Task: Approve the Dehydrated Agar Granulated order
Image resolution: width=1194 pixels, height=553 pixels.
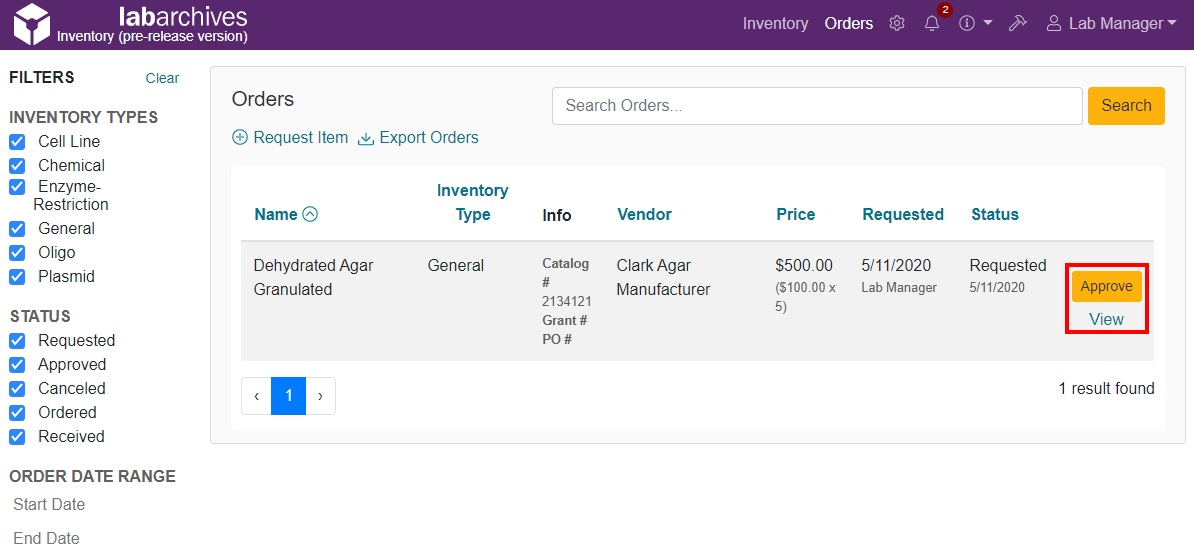Action: [x=1106, y=287]
